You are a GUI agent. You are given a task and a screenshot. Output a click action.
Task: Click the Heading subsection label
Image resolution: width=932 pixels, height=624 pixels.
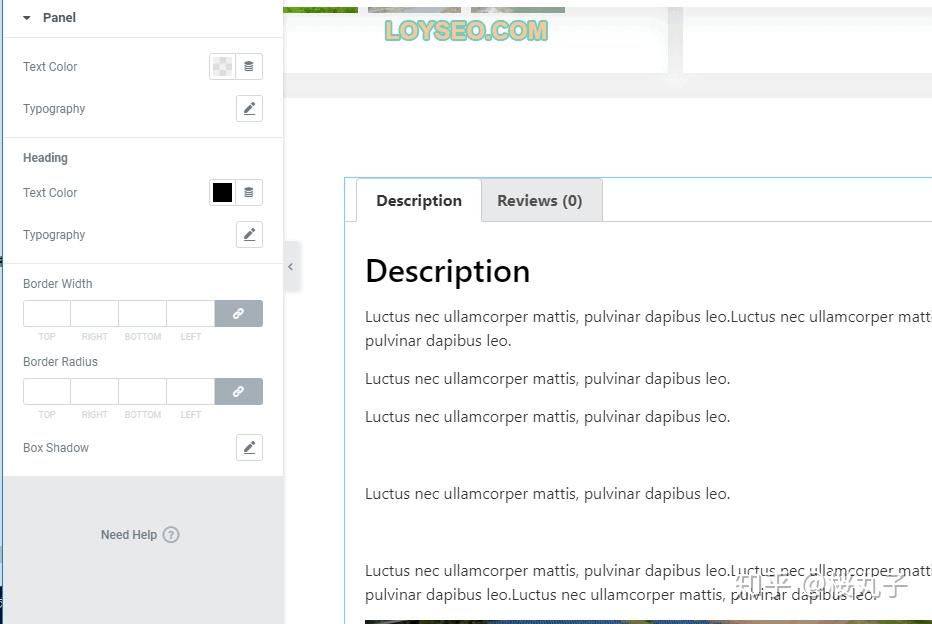(45, 158)
